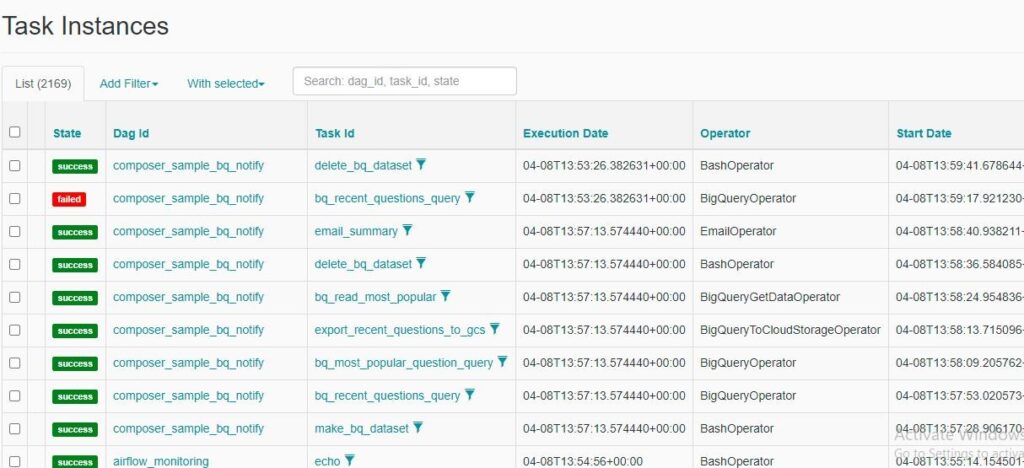Select checkbox for email_summary row
The width and height of the screenshot is (1024, 468).
[x=14, y=232]
